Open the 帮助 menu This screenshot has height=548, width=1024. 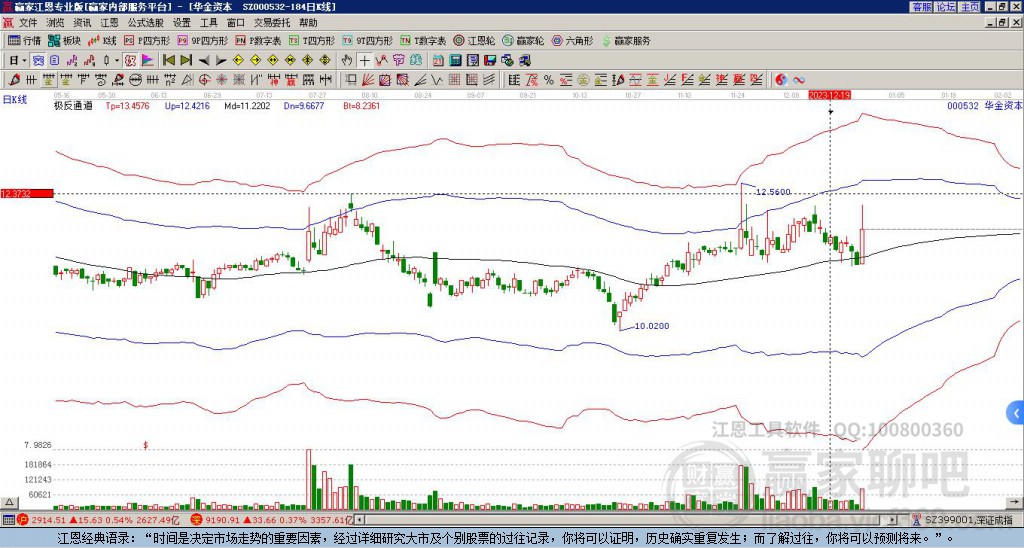308,22
